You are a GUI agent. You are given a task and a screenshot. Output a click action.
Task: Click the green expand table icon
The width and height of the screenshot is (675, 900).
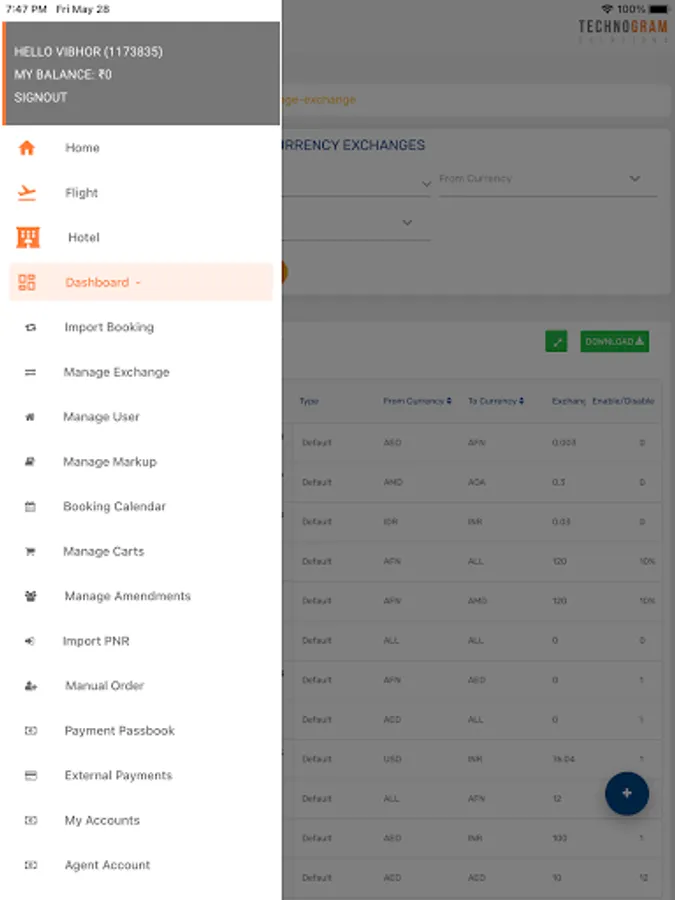coord(556,342)
